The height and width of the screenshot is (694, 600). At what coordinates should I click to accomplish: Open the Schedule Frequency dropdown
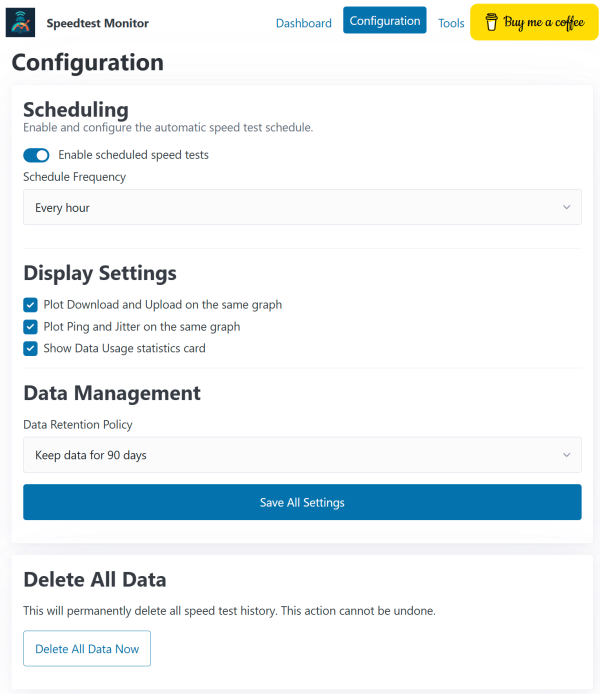point(301,208)
